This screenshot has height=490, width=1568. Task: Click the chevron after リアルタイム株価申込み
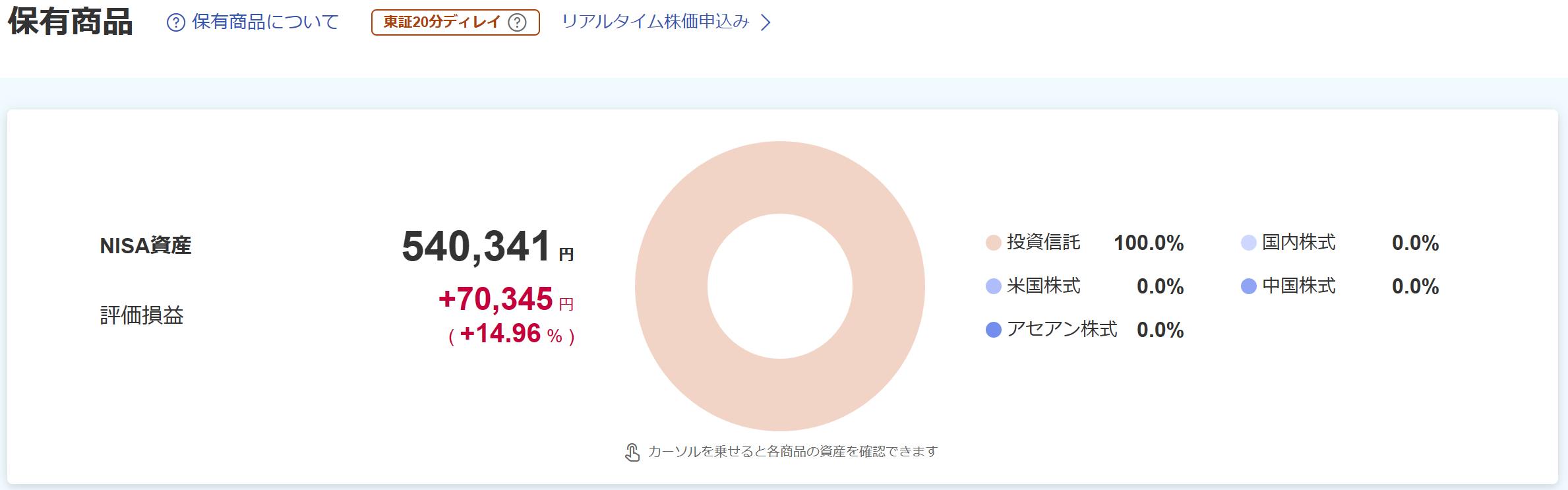(766, 23)
